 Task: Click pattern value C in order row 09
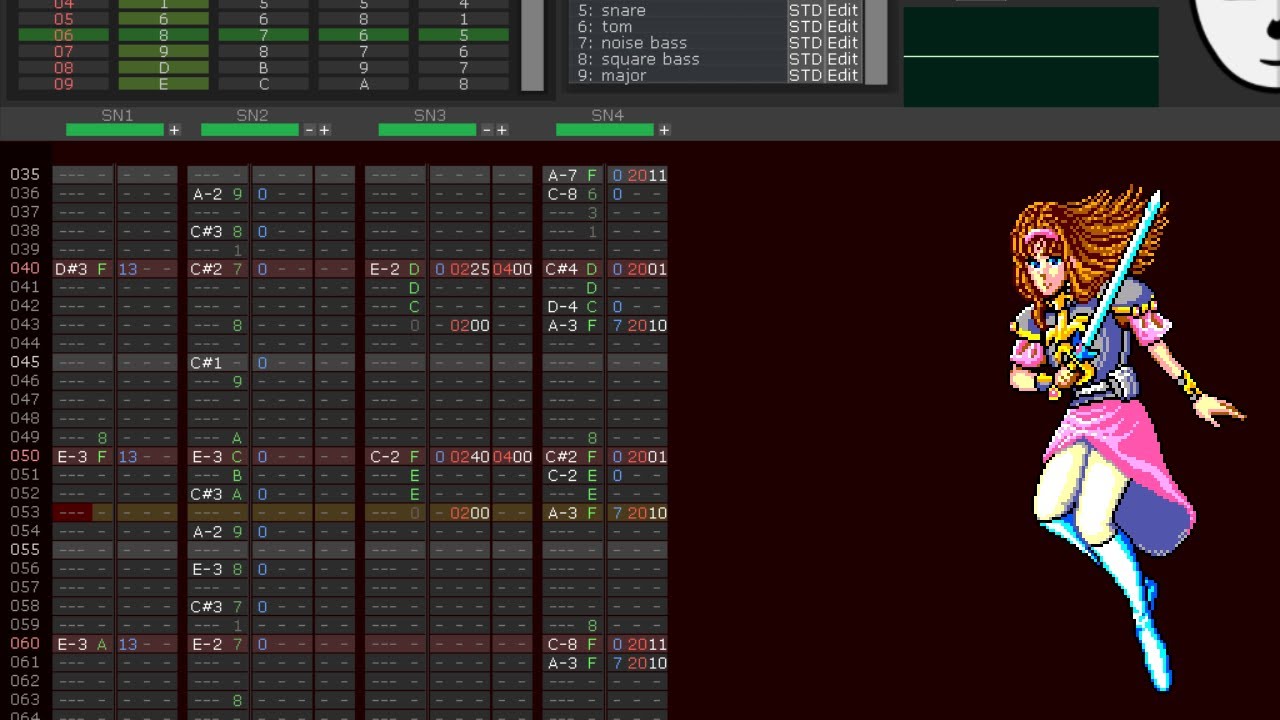[264, 84]
